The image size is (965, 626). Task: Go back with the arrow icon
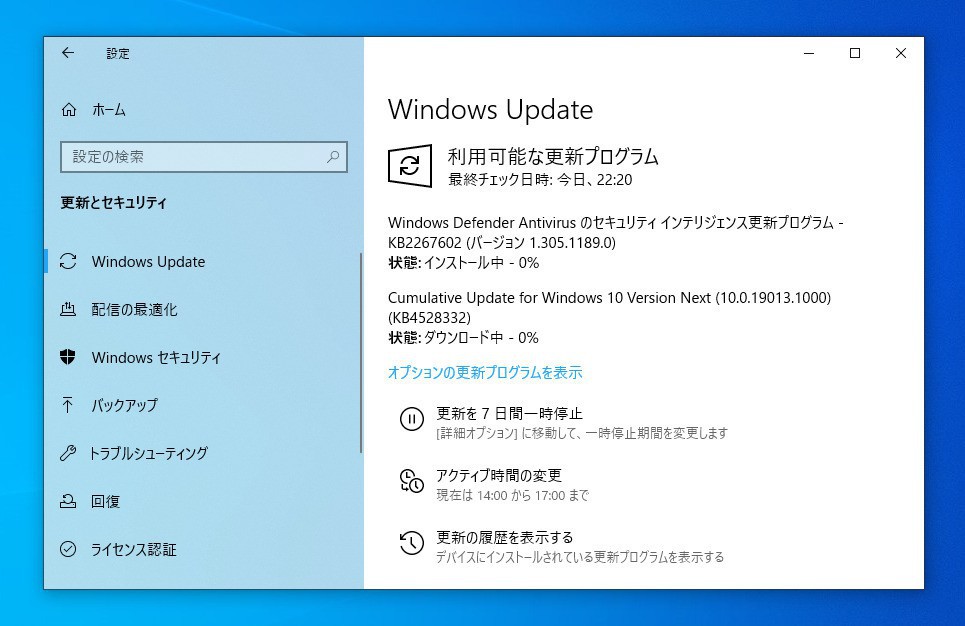click(68, 53)
